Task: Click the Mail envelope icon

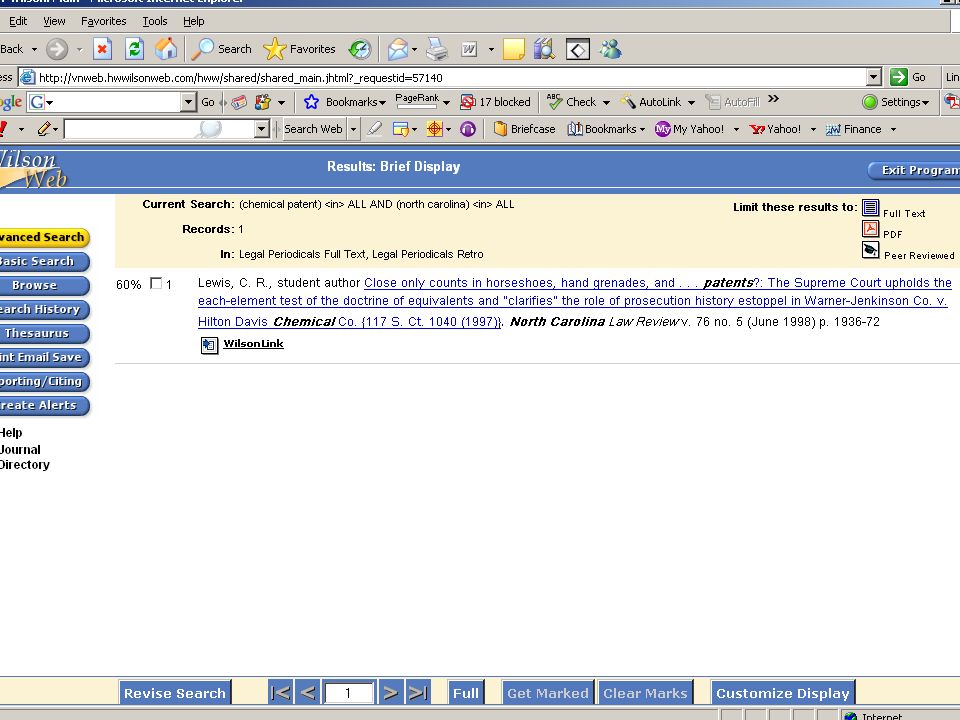Action: pyautogui.click(x=397, y=49)
